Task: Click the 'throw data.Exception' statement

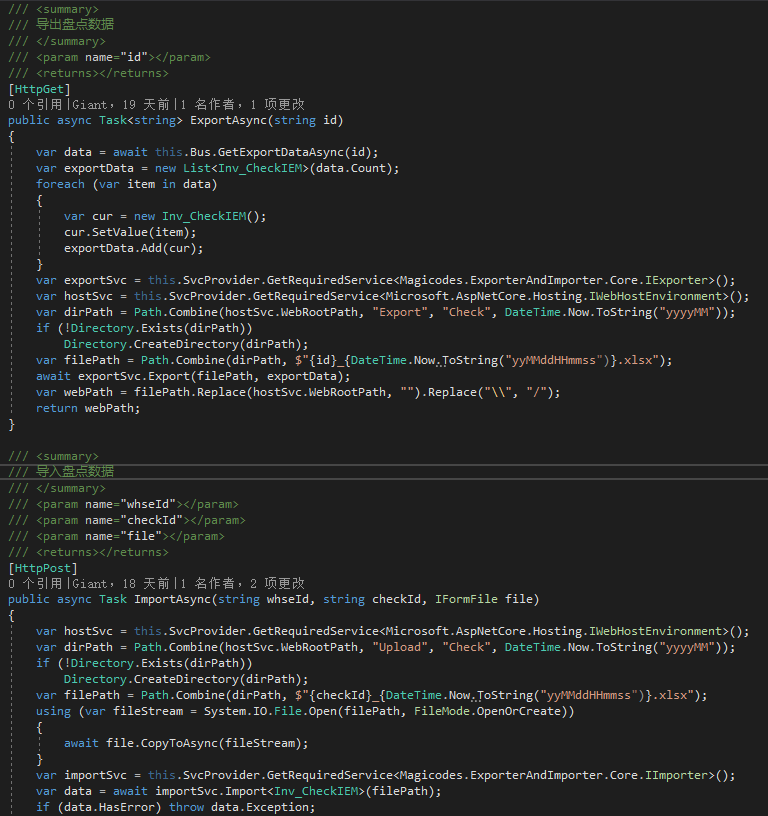Action: point(242,807)
